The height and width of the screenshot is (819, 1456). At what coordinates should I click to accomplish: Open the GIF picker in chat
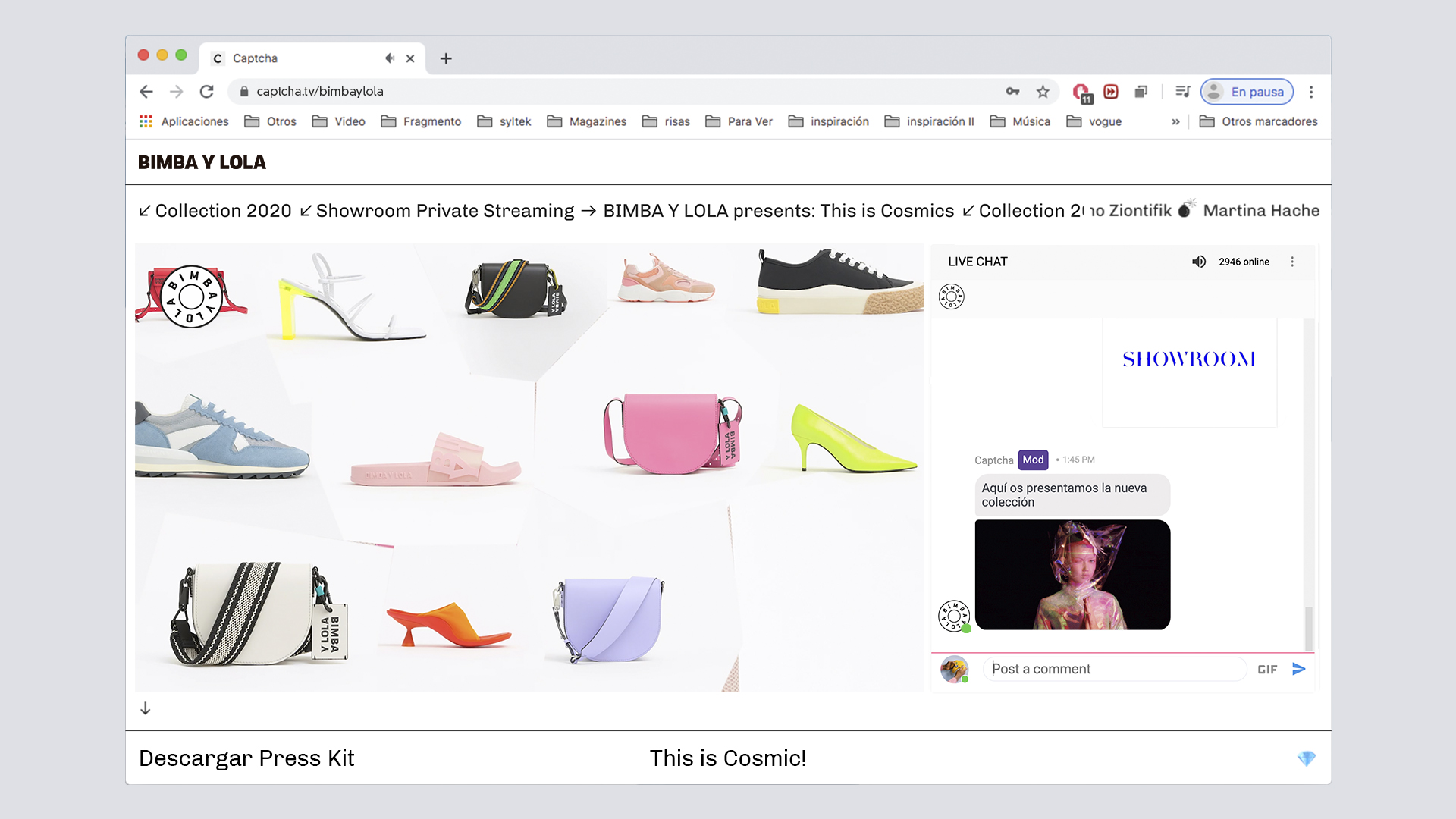[x=1267, y=670]
